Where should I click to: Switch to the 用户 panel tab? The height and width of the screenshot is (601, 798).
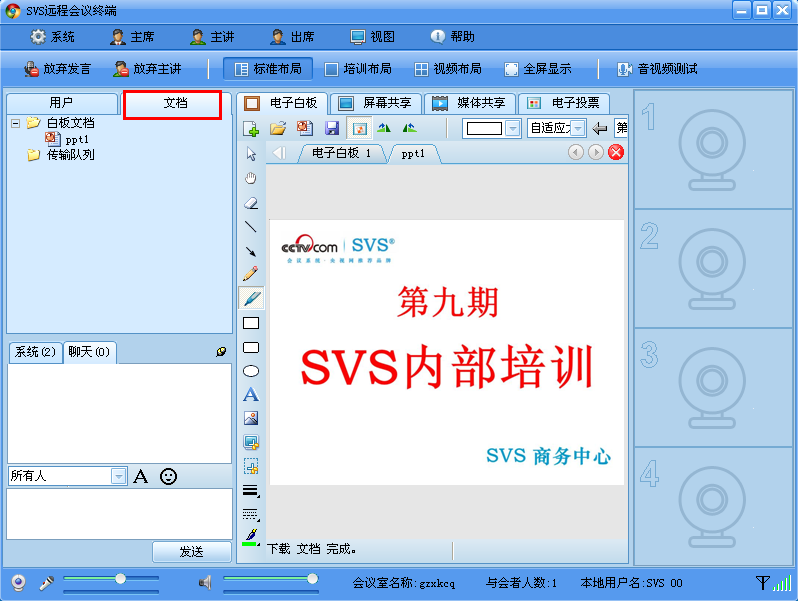[x=62, y=103]
